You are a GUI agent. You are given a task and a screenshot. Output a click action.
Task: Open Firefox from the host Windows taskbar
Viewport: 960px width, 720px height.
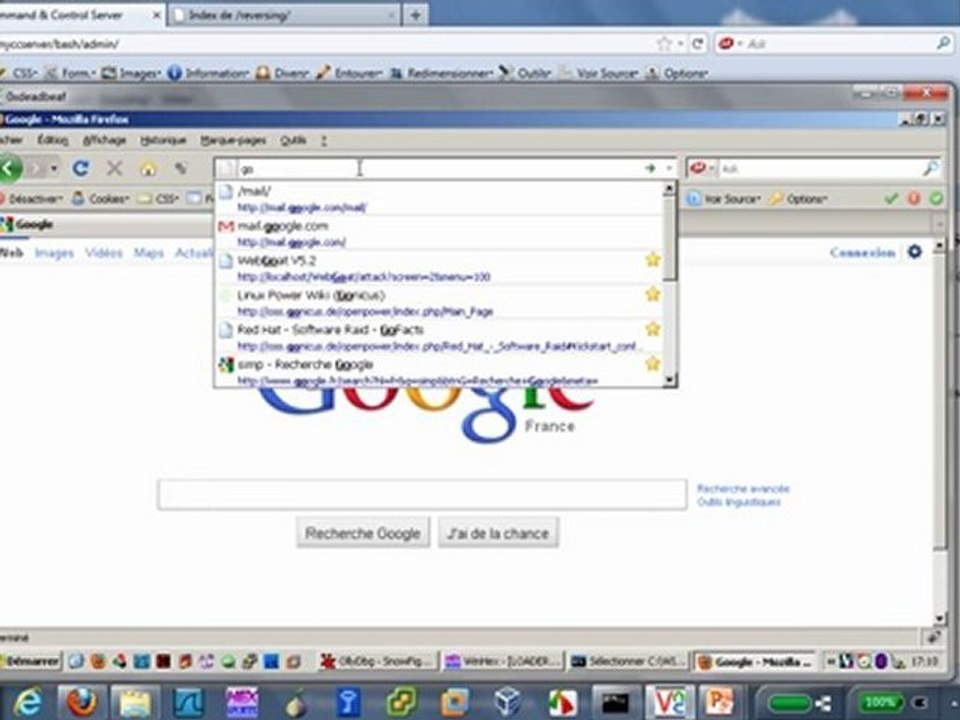pos(81,702)
